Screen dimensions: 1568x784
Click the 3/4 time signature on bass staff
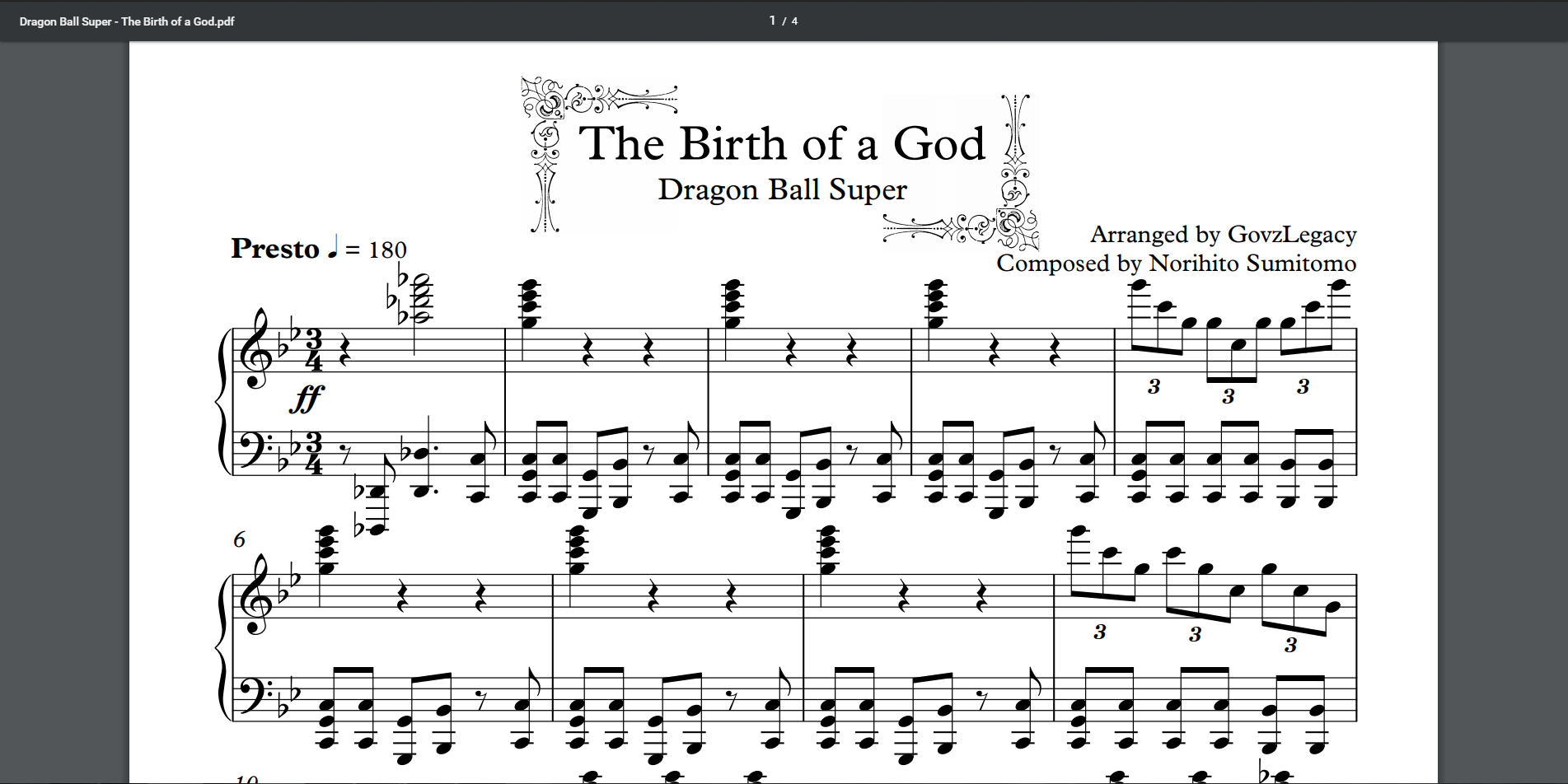coord(313,453)
